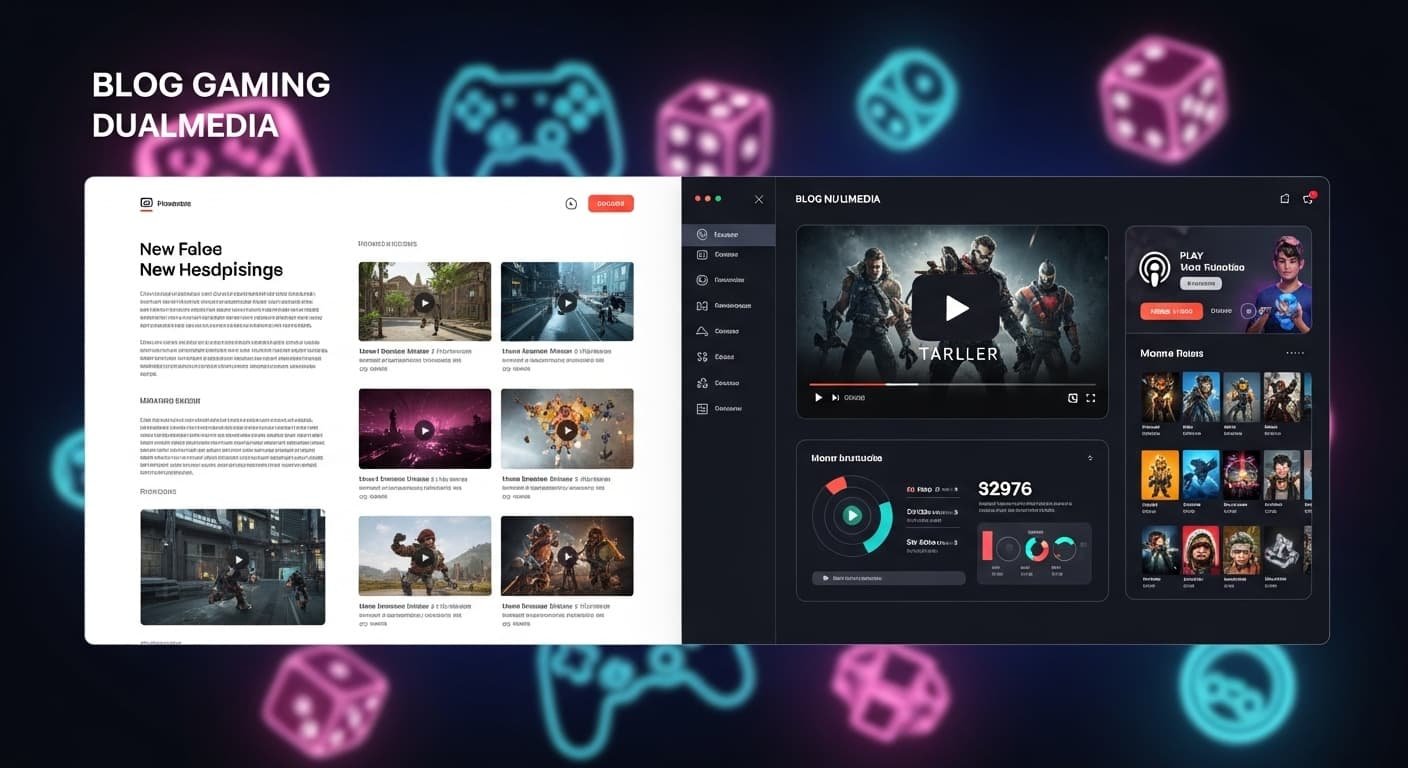Select the highlighted top item in the sidebar menu
Image resolution: width=1408 pixels, height=768 pixels.
[x=729, y=233]
